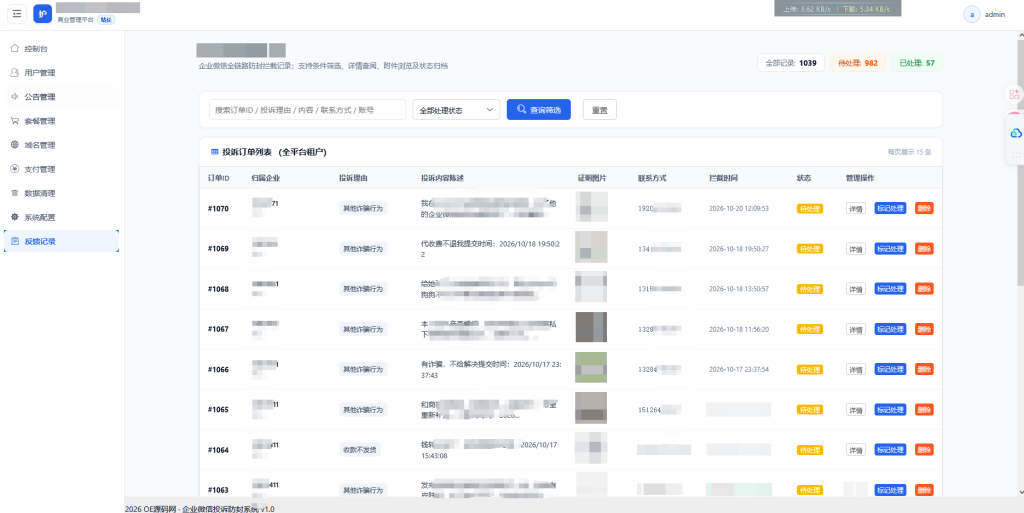The image size is (1024, 513).
Task: Click the 系统配置 gear icon
Action: pos(14,217)
